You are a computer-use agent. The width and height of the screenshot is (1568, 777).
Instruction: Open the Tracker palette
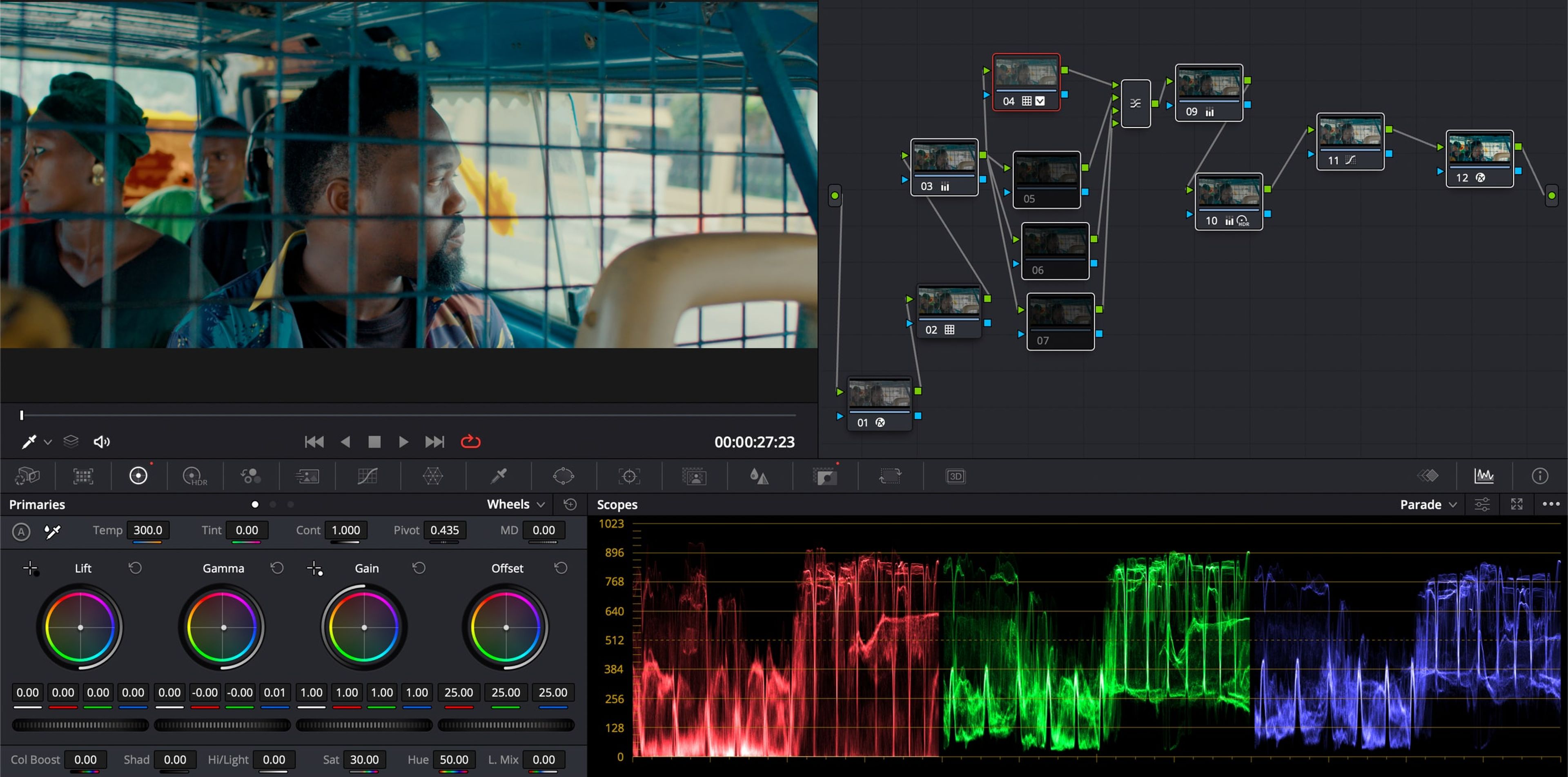[629, 476]
